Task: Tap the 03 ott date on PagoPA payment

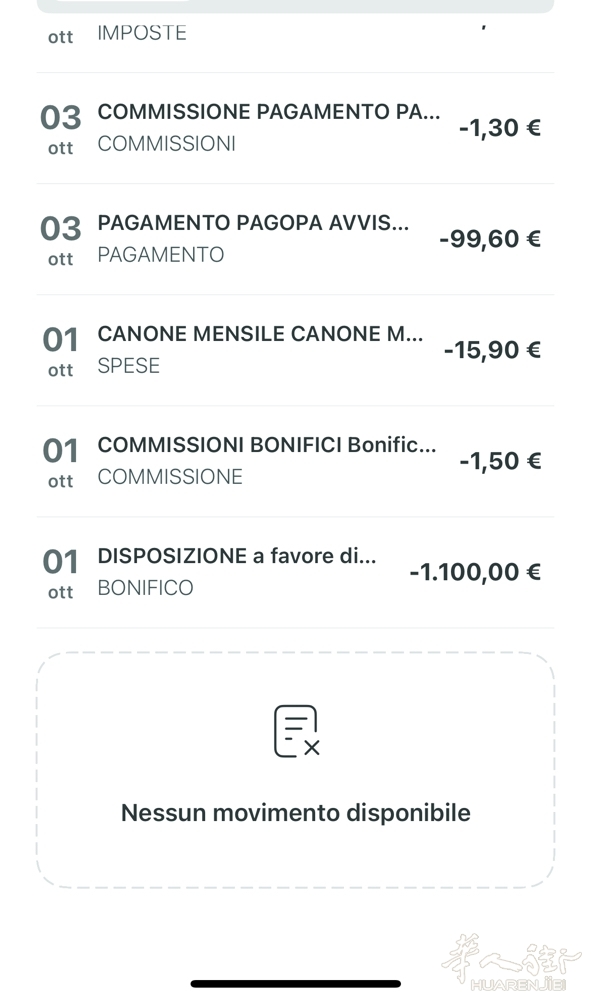Action: [x=61, y=240]
